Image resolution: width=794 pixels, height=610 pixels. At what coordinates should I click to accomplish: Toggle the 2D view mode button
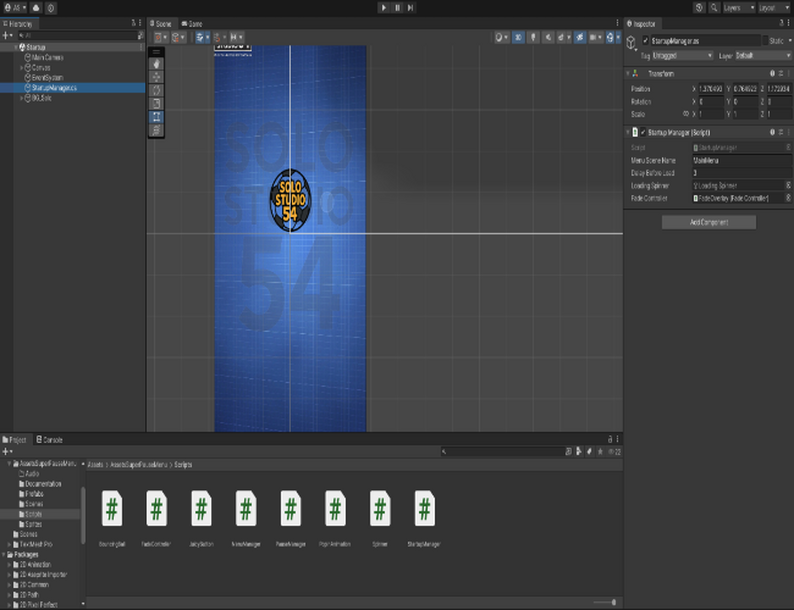[x=519, y=37]
